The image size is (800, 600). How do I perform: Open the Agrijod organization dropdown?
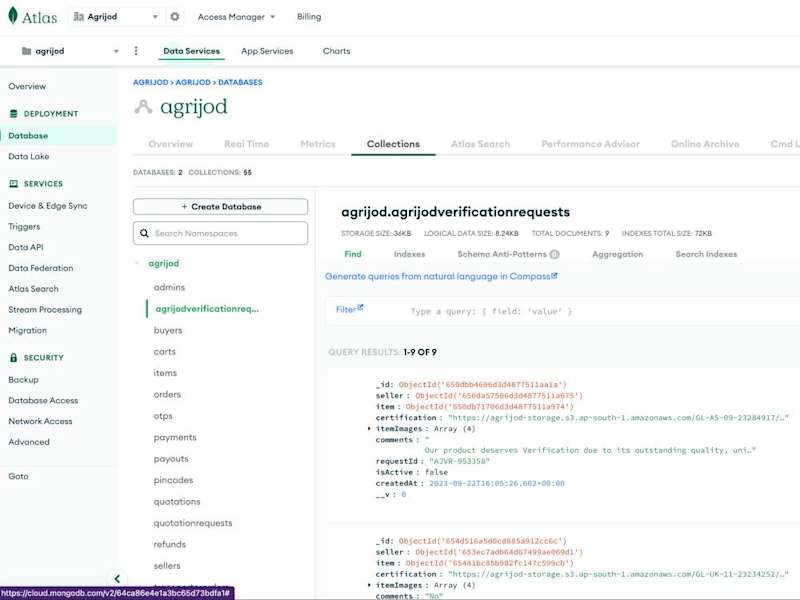116,17
